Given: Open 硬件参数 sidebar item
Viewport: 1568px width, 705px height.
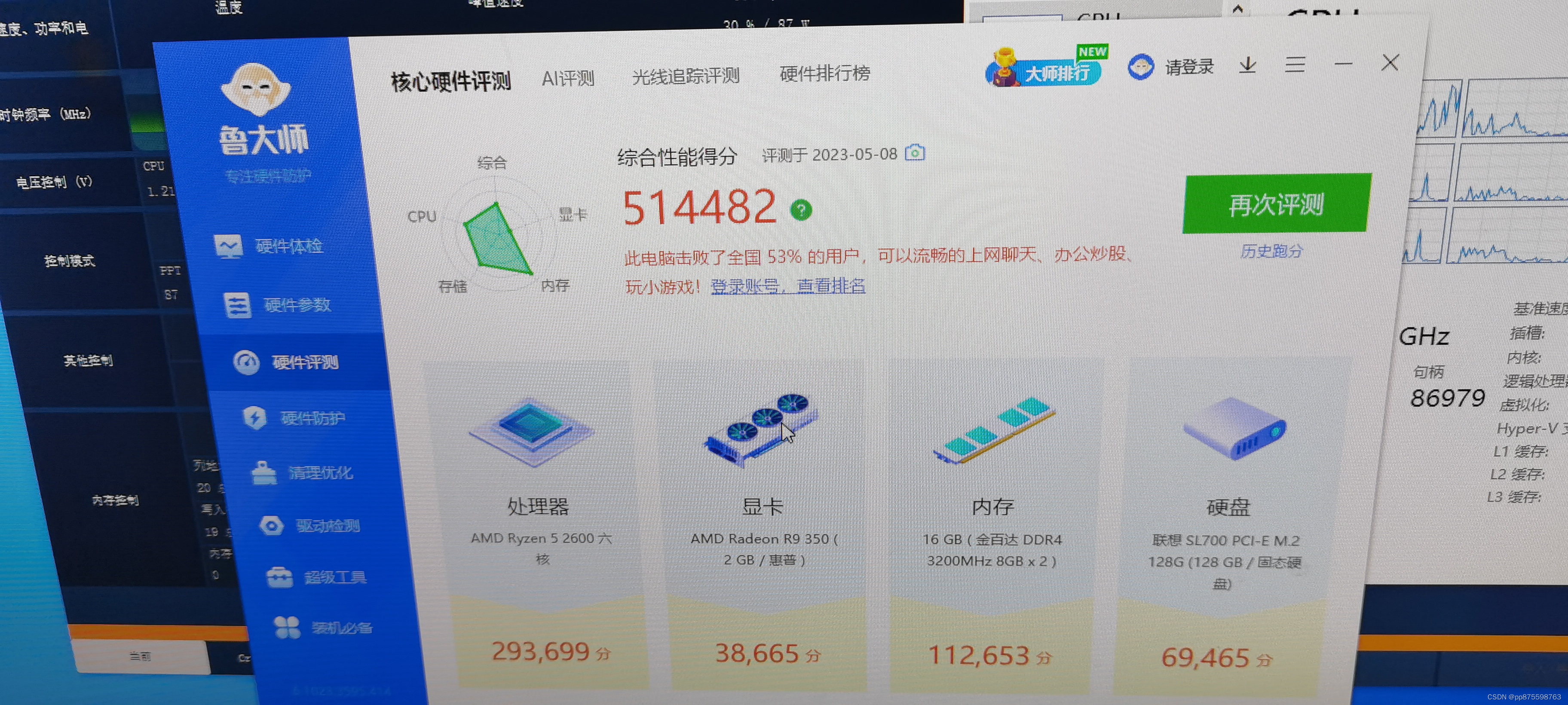Looking at the screenshot, I should [x=278, y=304].
